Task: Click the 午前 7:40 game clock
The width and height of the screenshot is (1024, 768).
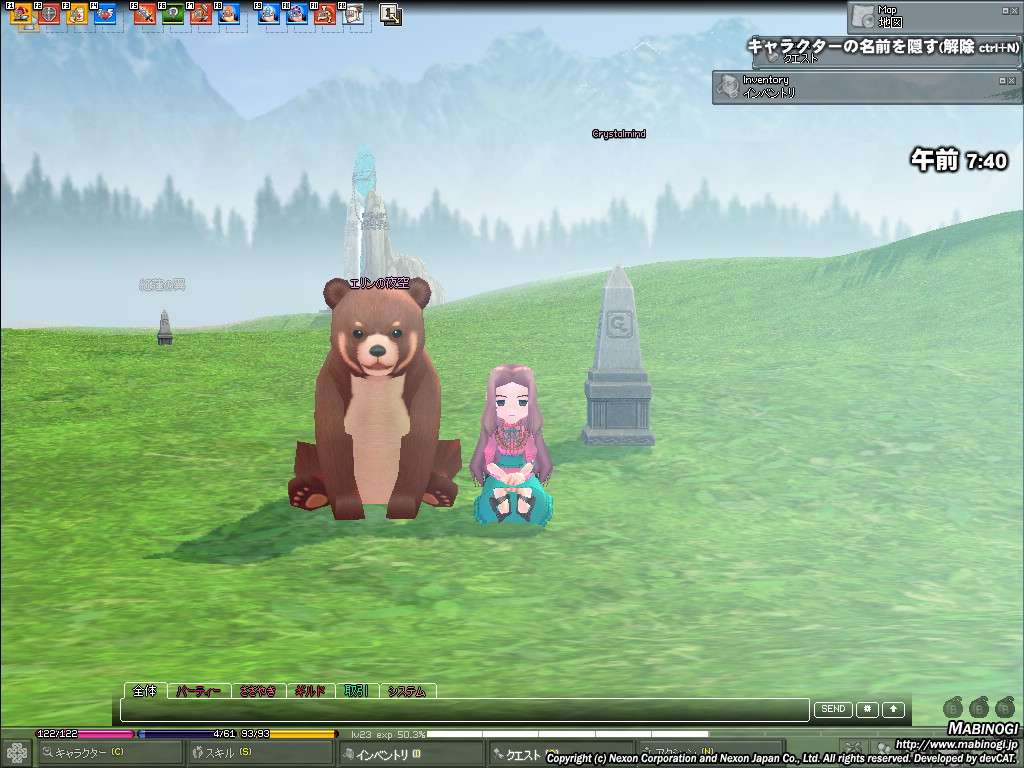Action: coord(959,160)
